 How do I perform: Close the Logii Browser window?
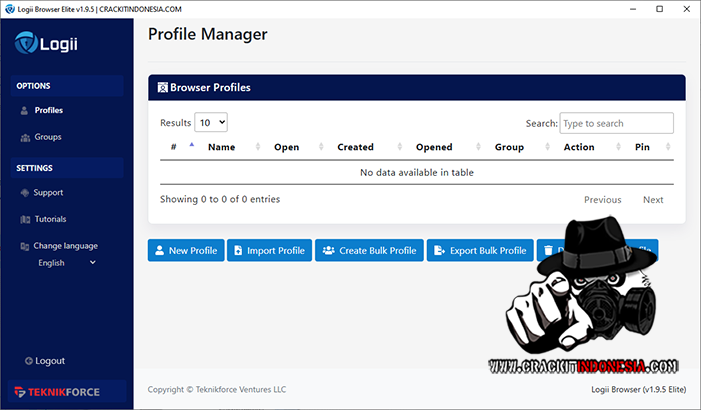tap(687, 9)
